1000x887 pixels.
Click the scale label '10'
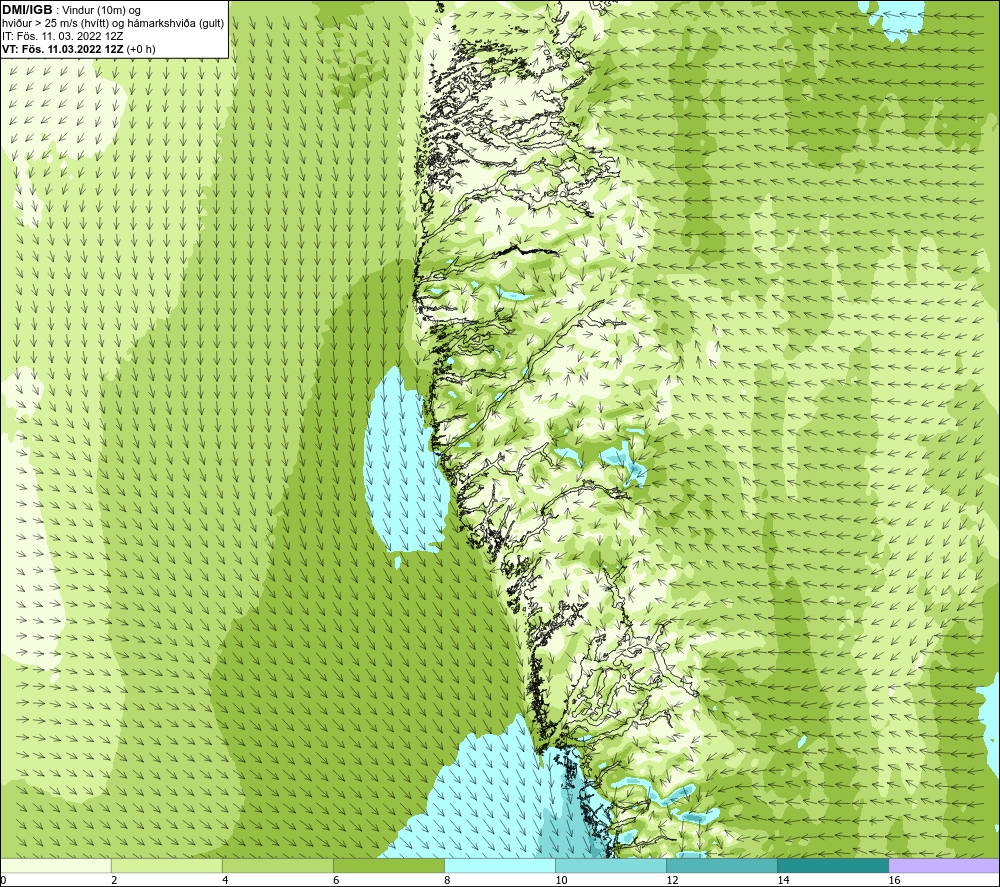pyautogui.click(x=561, y=880)
